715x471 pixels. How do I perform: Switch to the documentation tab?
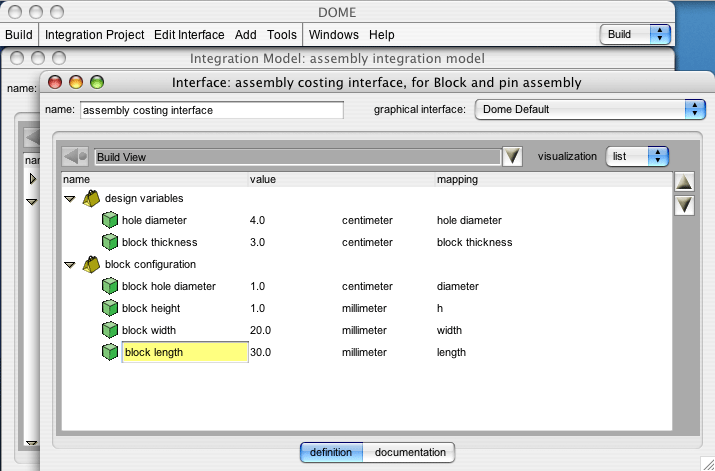coord(409,452)
